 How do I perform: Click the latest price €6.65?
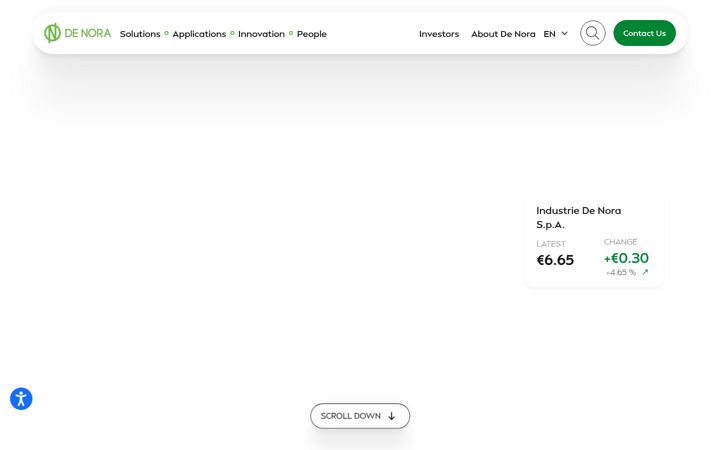pyautogui.click(x=555, y=260)
